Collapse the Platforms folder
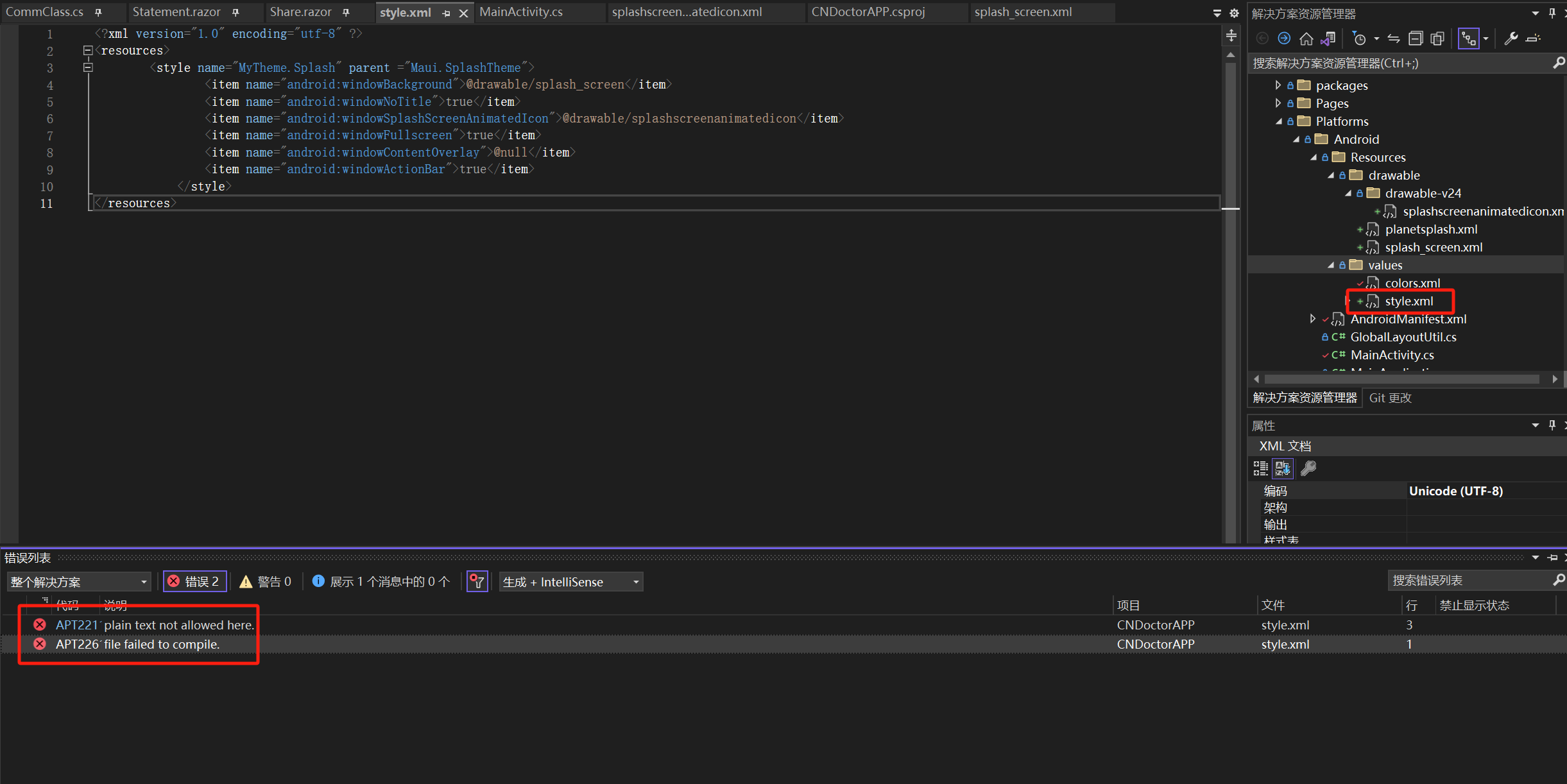Image resolution: width=1567 pixels, height=784 pixels. (x=1278, y=121)
